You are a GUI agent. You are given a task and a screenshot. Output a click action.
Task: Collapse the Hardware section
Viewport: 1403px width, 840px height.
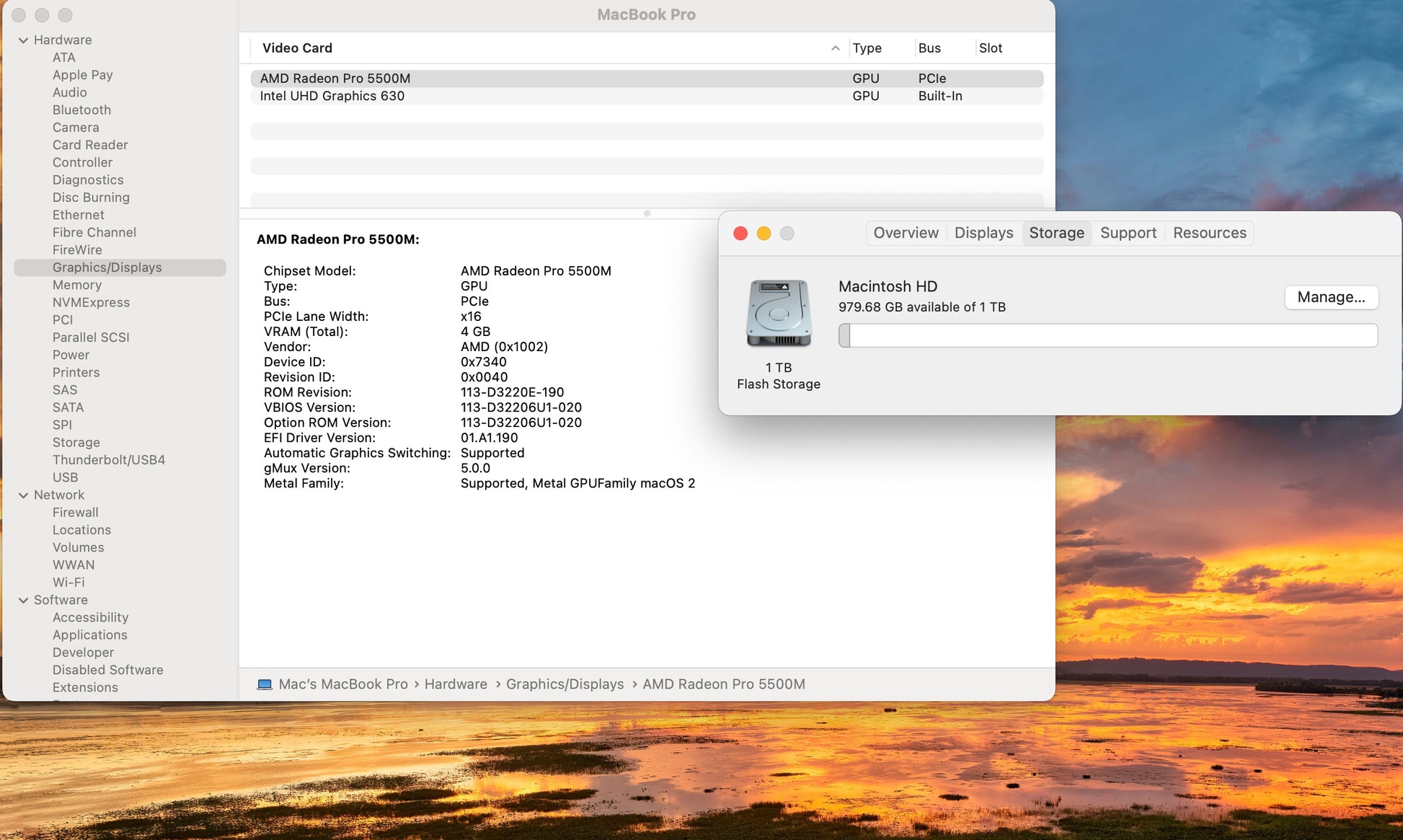click(23, 40)
